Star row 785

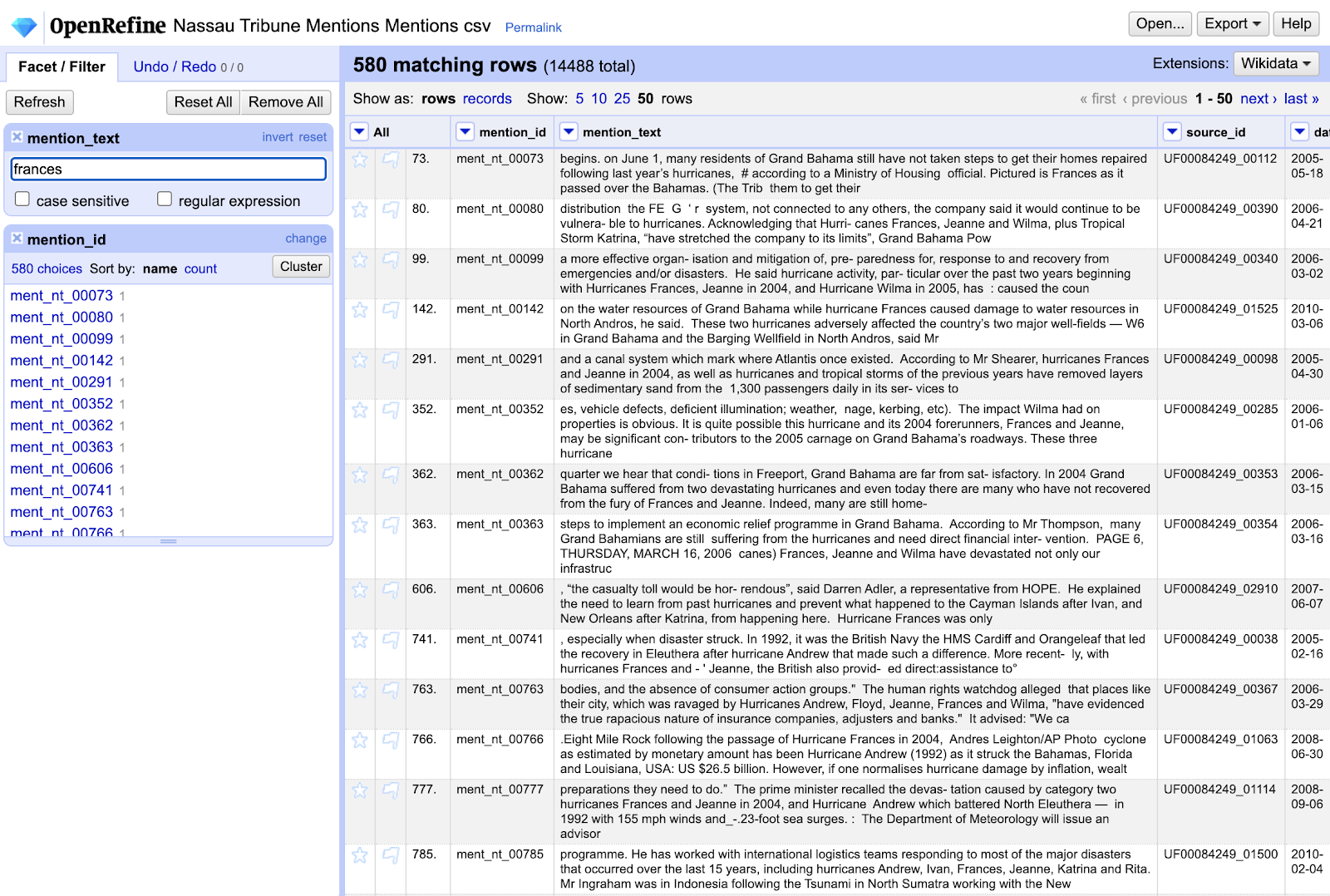(x=360, y=855)
